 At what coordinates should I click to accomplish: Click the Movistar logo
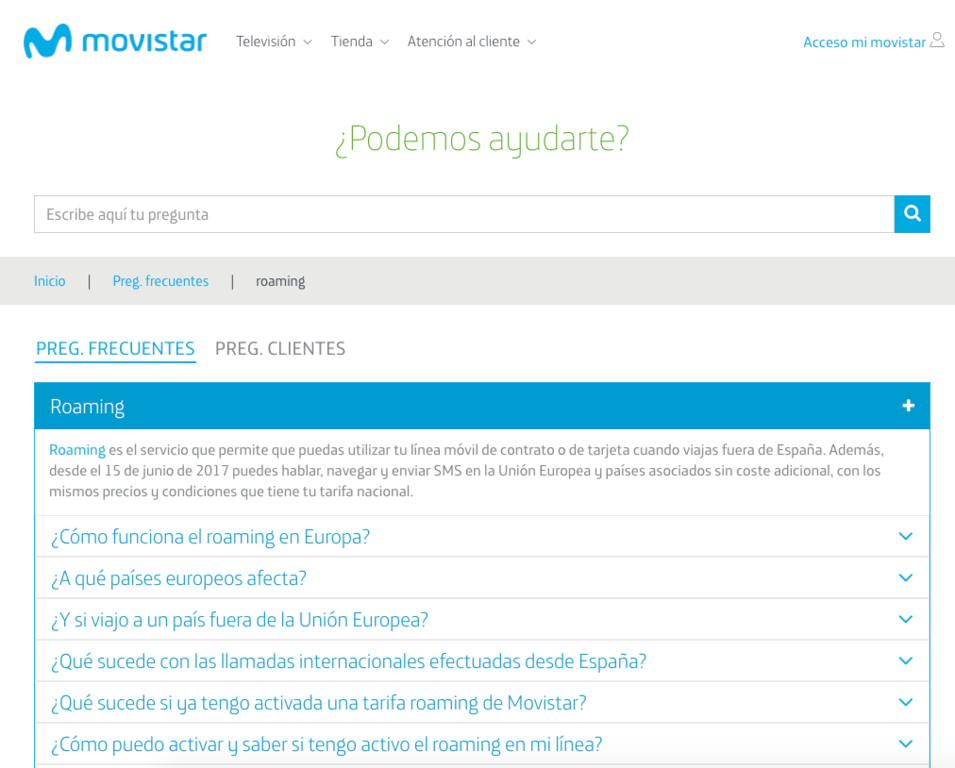115,41
